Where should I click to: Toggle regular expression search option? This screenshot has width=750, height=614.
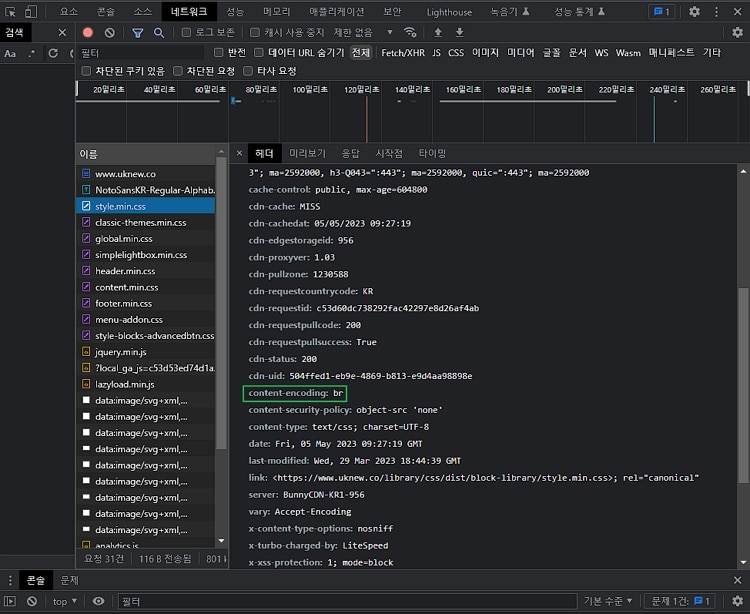click(x=32, y=53)
